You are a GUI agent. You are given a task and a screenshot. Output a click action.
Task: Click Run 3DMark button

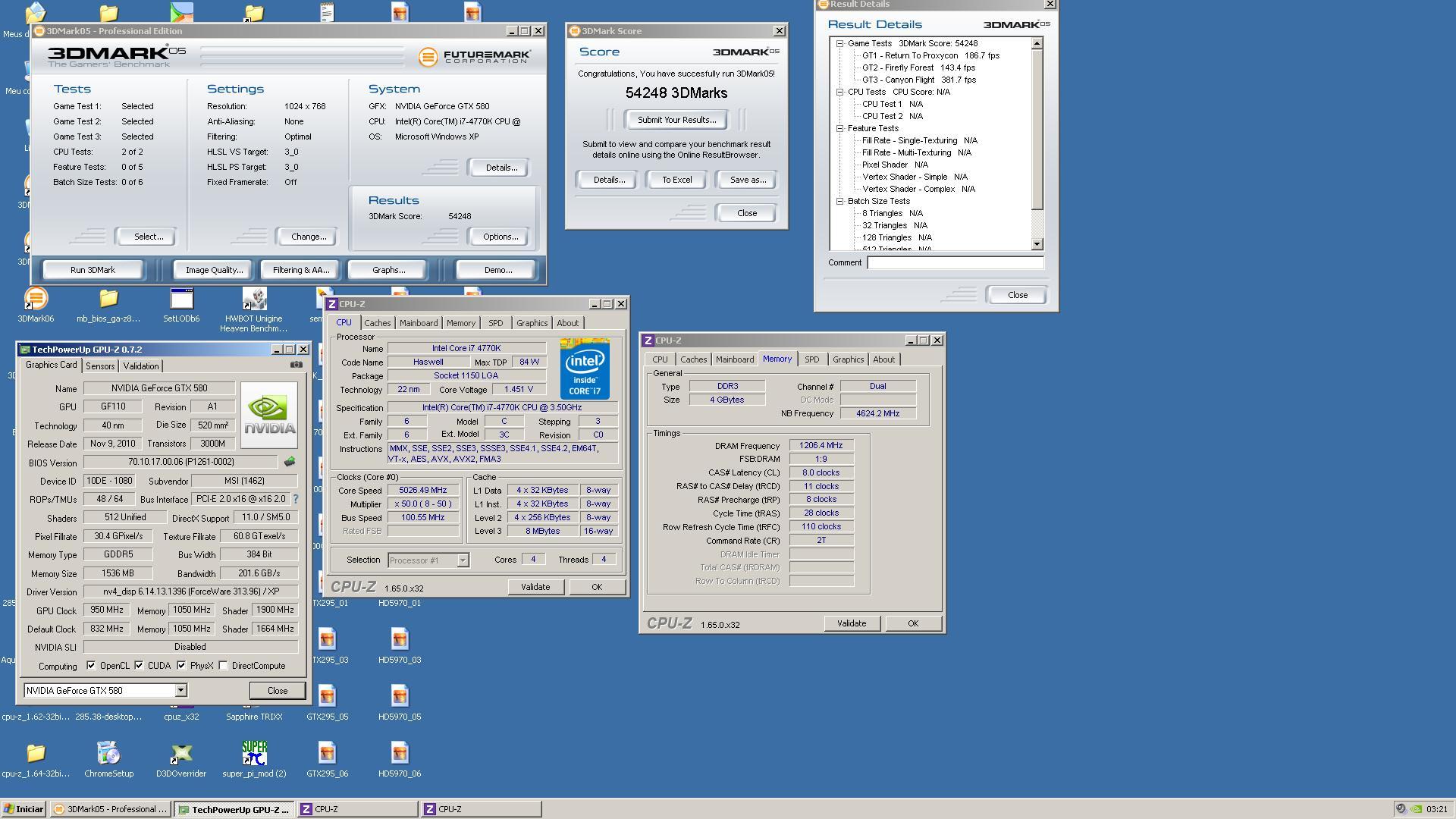tap(93, 270)
